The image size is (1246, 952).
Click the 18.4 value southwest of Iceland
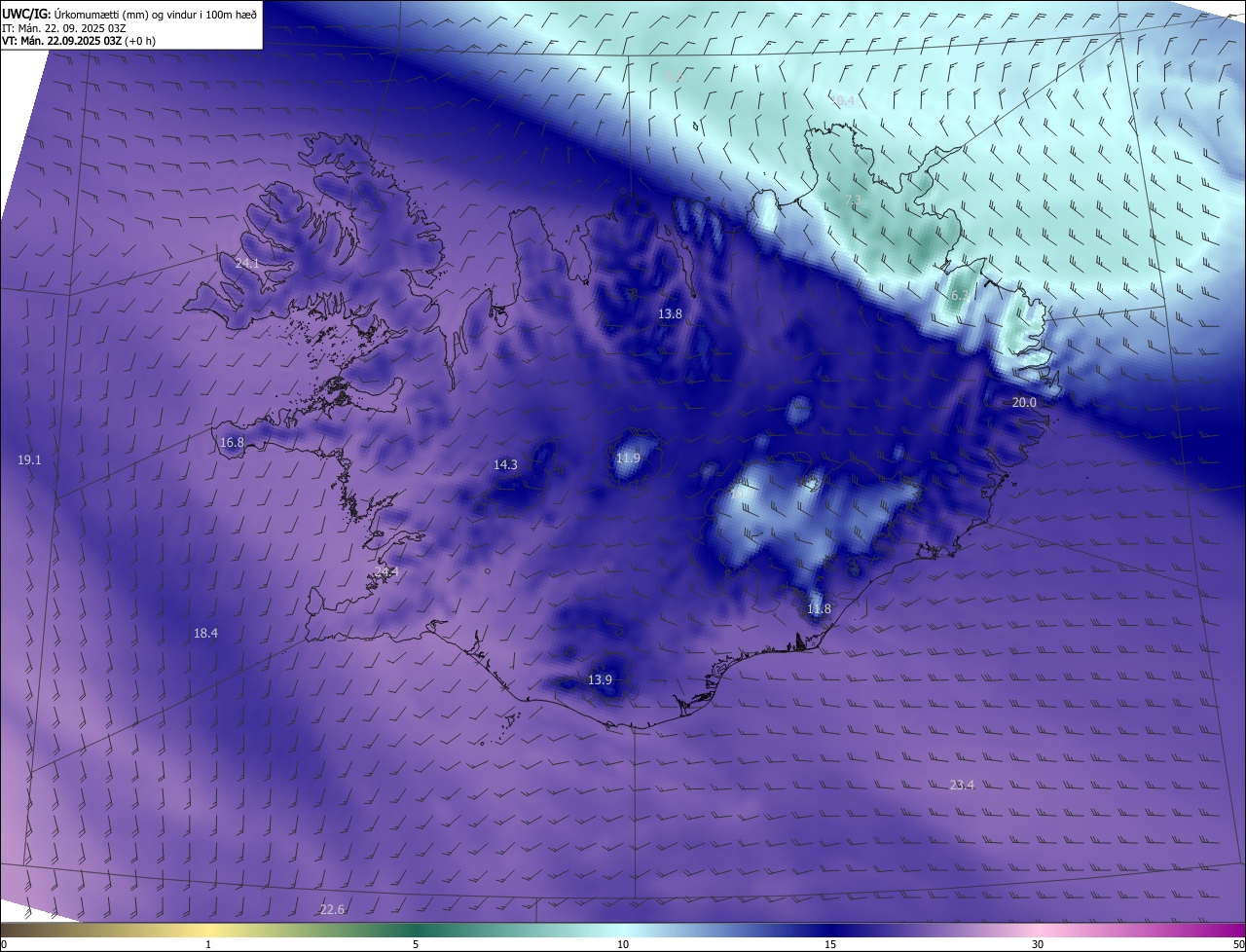[x=205, y=633]
